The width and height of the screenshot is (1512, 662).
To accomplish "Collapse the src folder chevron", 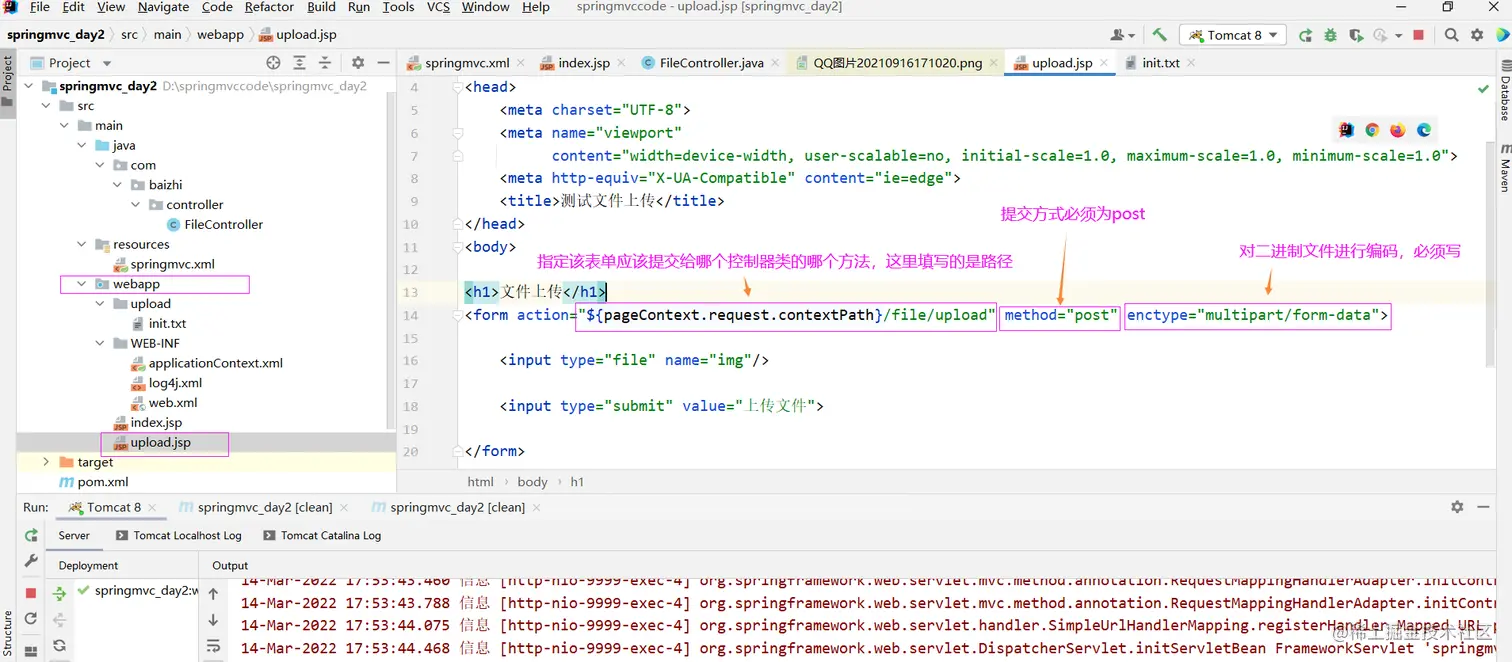I will [46, 106].
